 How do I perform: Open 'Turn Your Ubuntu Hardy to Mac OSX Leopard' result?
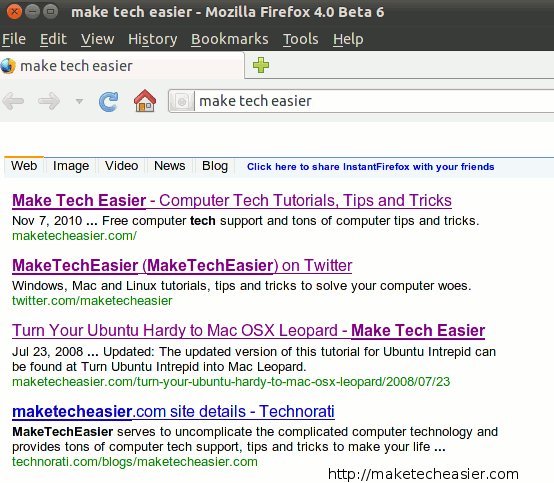248,331
